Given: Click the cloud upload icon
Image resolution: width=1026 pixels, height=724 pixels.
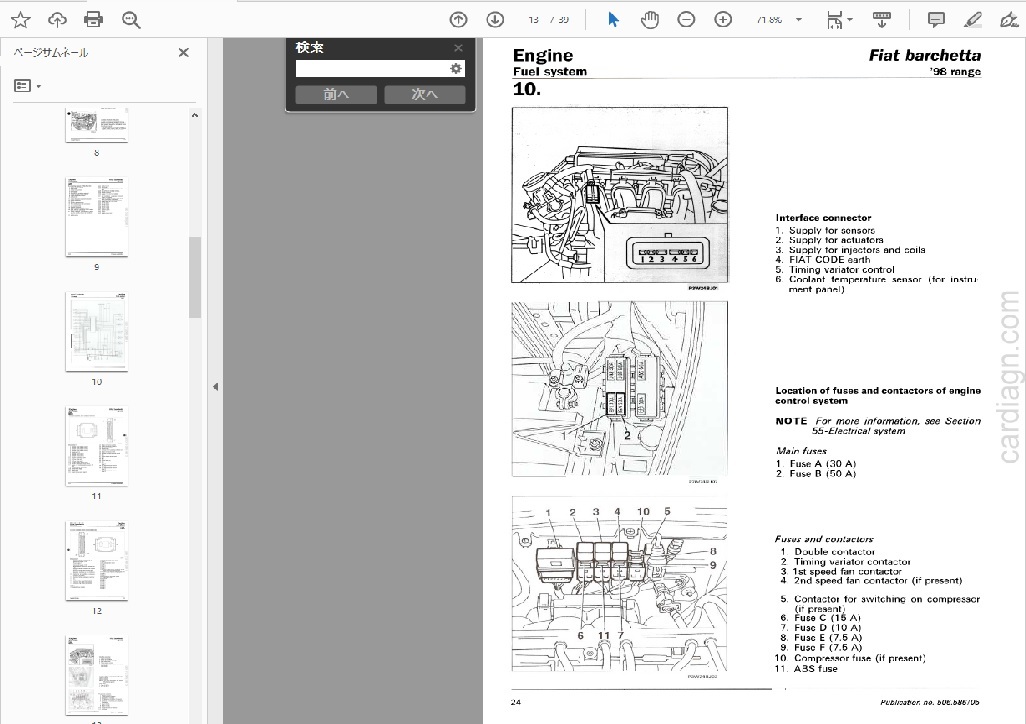Looking at the screenshot, I should coord(58,20).
